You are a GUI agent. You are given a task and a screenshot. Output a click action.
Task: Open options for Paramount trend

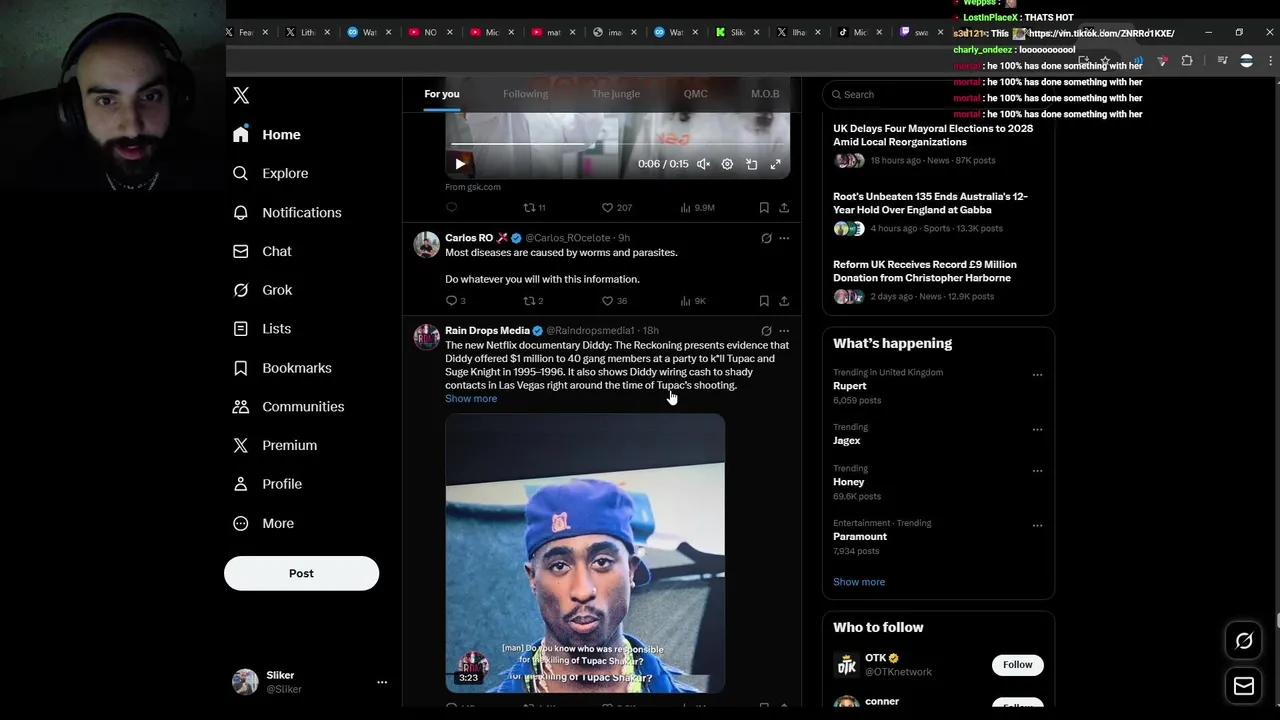click(1037, 526)
